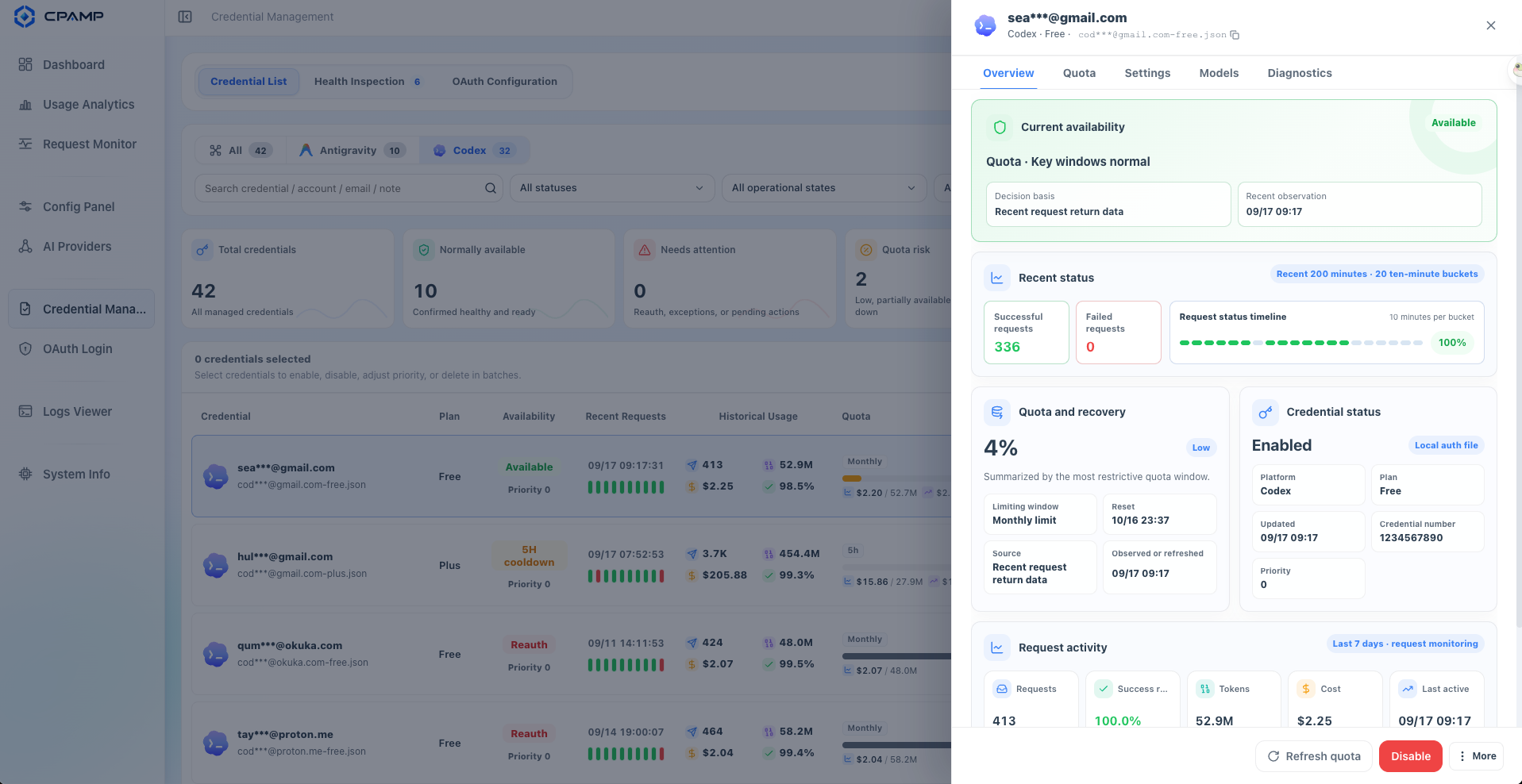Click the Config Panel sliders icon
This screenshot has width=1522, height=784.
25,206
